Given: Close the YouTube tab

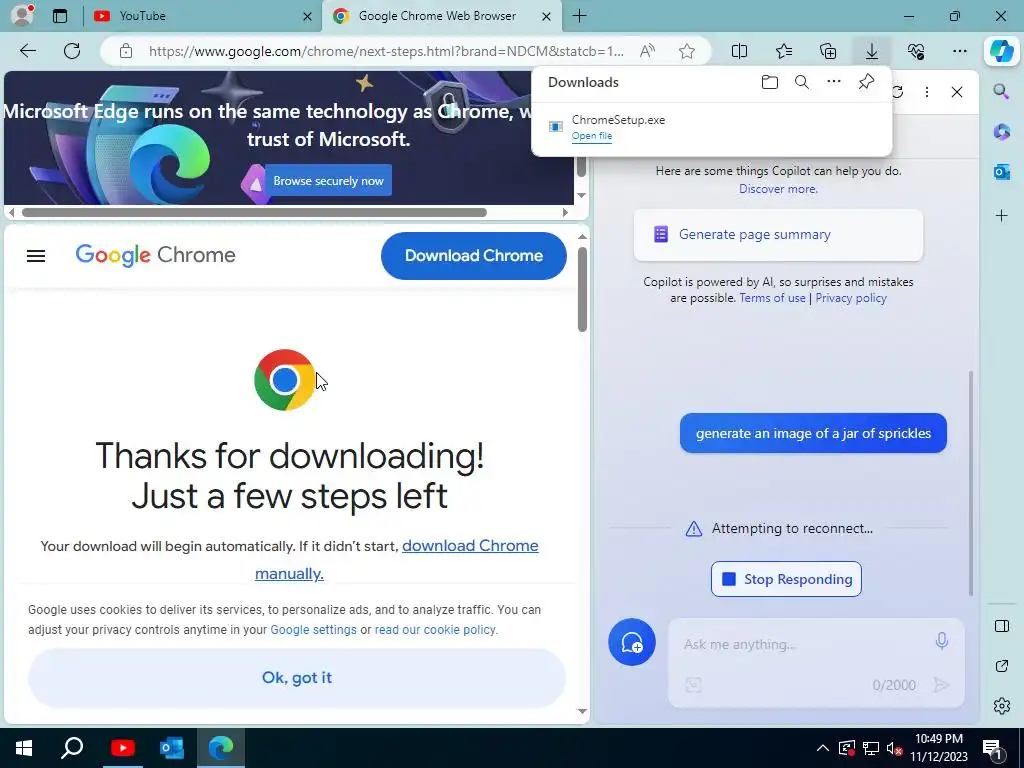Looking at the screenshot, I should click(308, 16).
